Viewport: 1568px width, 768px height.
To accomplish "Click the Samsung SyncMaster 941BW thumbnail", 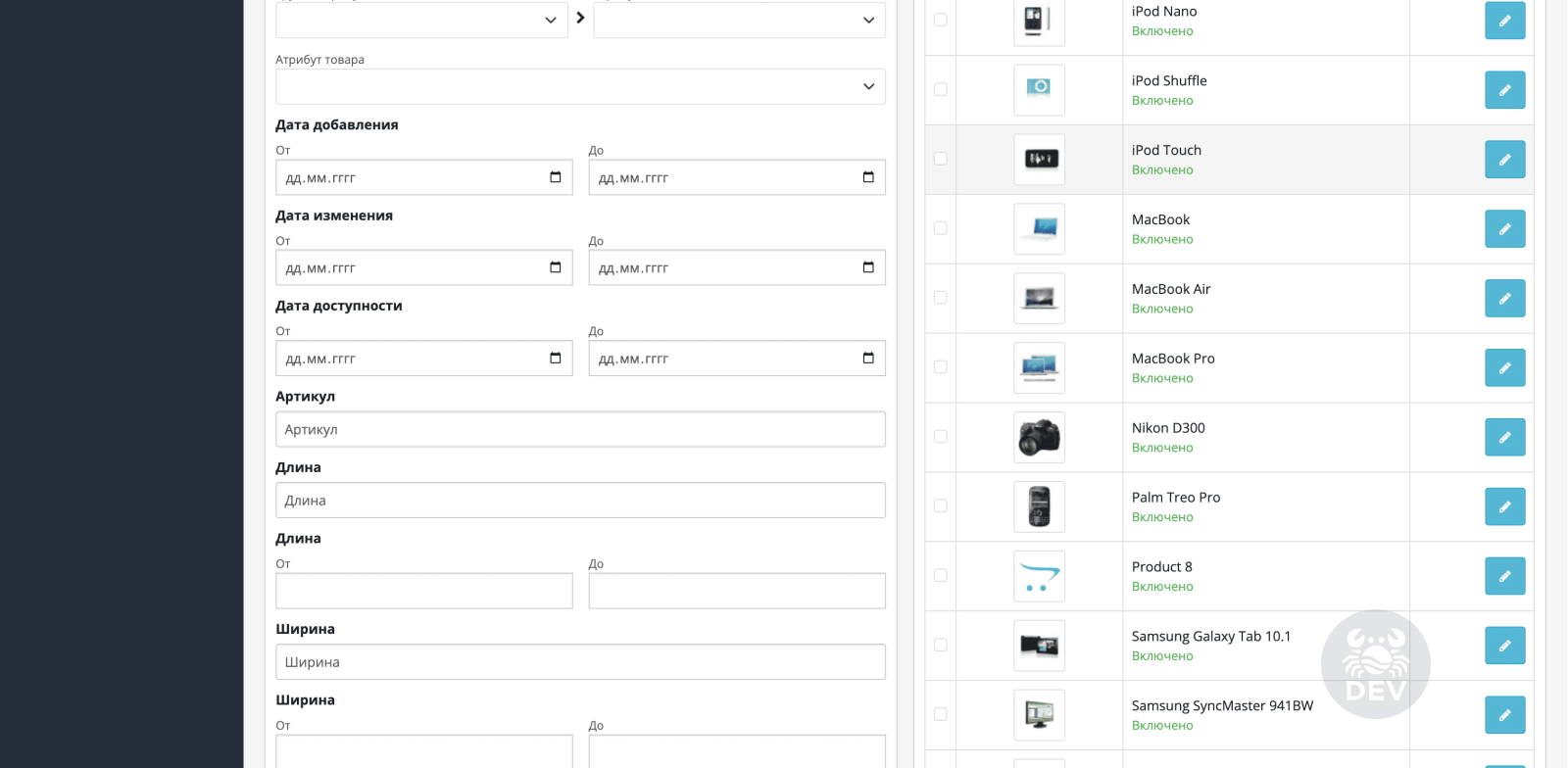I will coord(1039,716).
